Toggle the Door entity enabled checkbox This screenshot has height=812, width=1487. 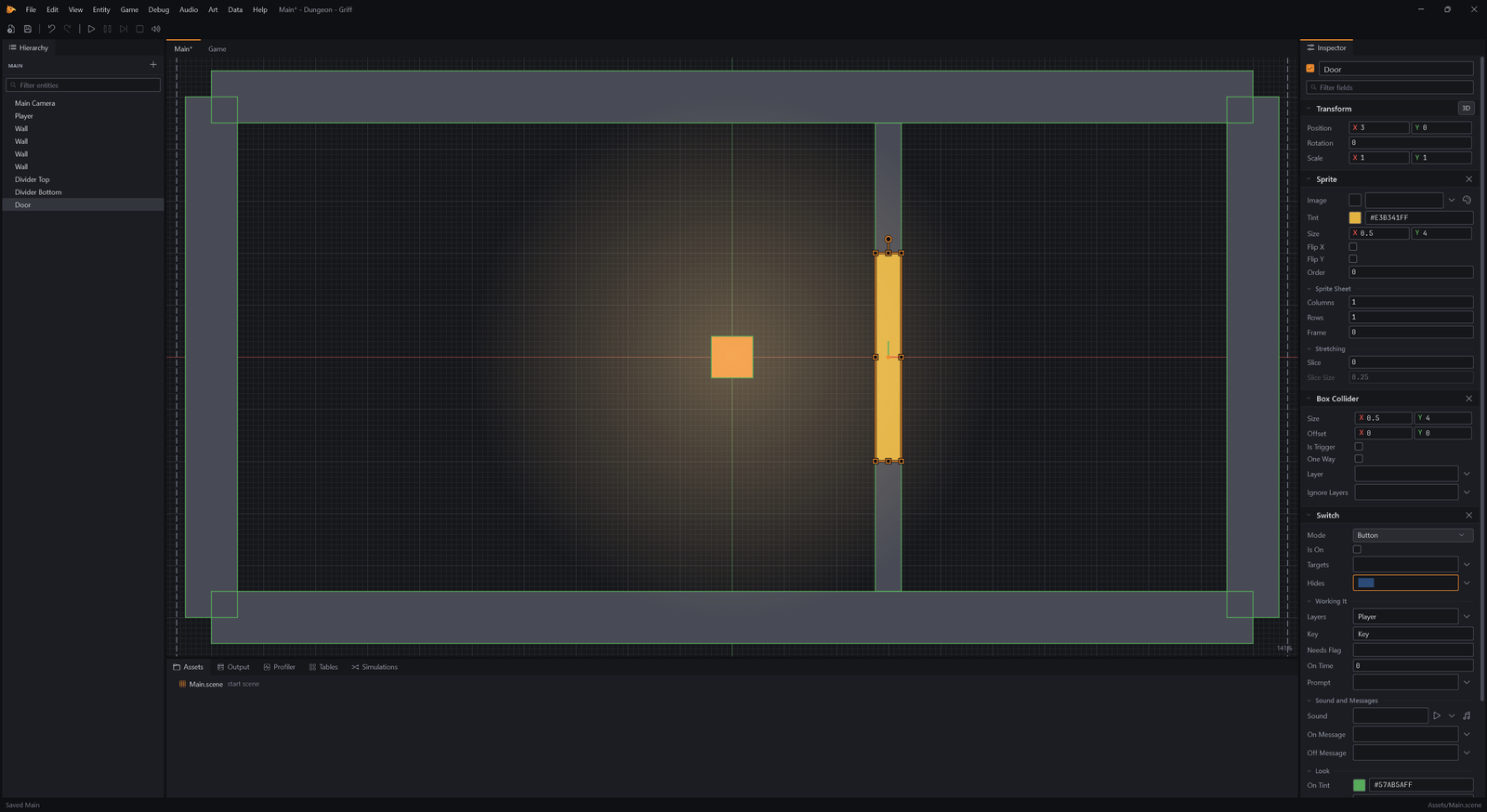[x=1310, y=69]
